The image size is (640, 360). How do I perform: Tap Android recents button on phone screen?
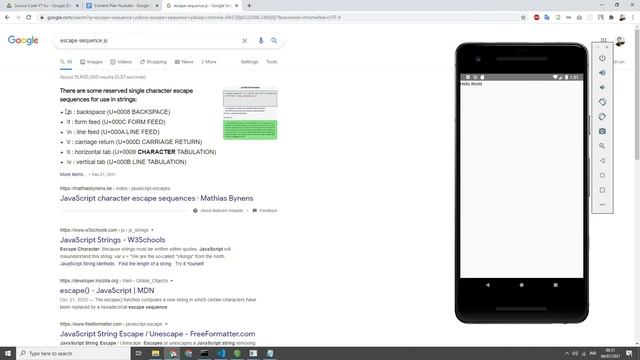coord(556,285)
